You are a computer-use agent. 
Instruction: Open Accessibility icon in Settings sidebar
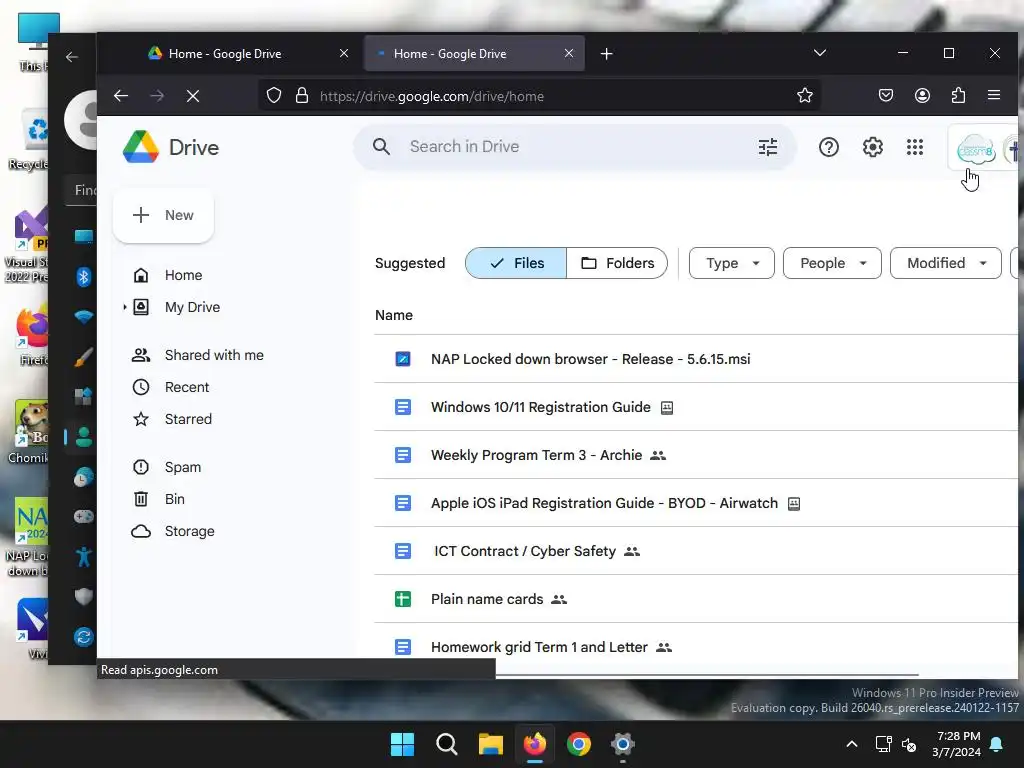click(x=84, y=557)
